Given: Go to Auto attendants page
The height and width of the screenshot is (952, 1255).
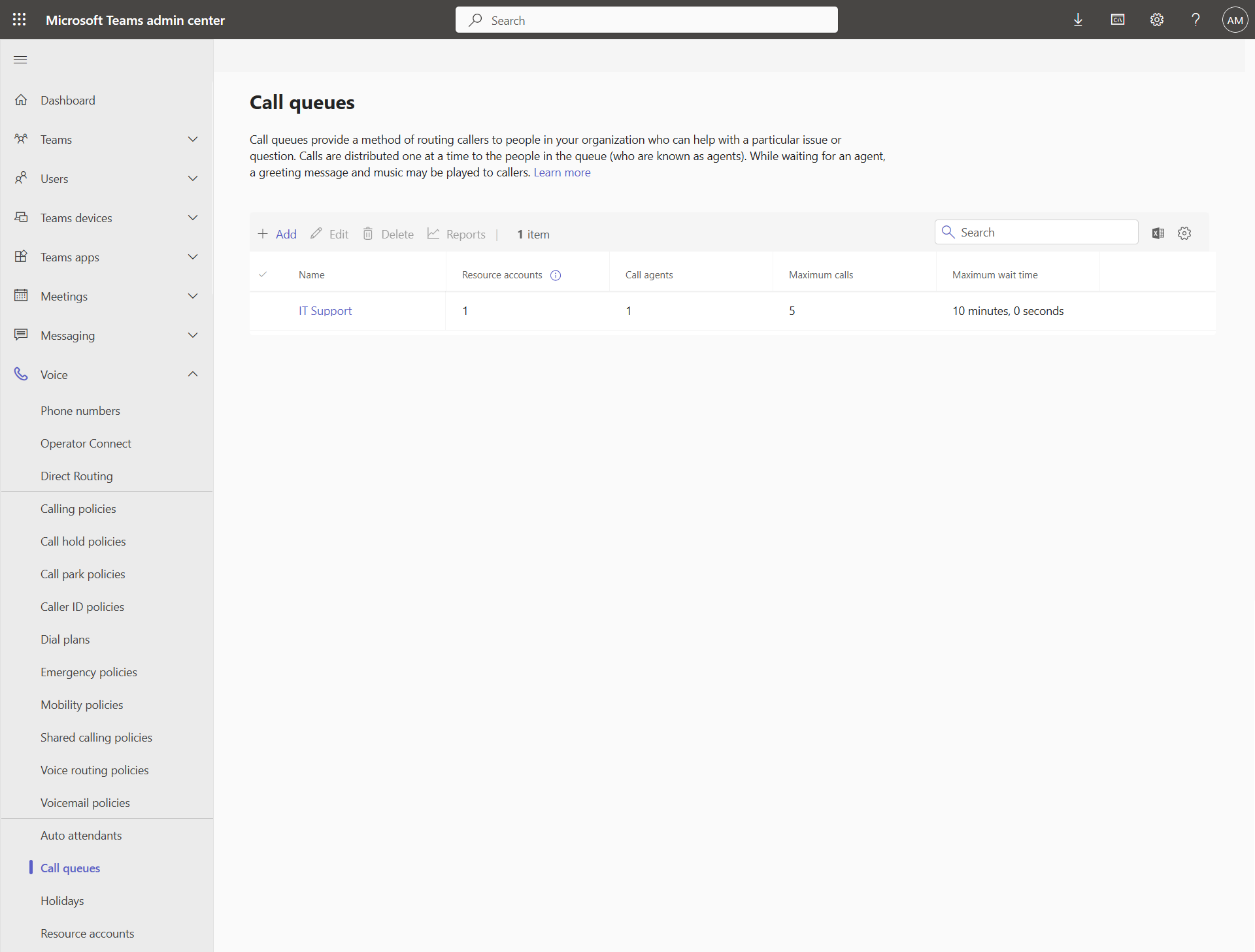Looking at the screenshot, I should [81, 835].
